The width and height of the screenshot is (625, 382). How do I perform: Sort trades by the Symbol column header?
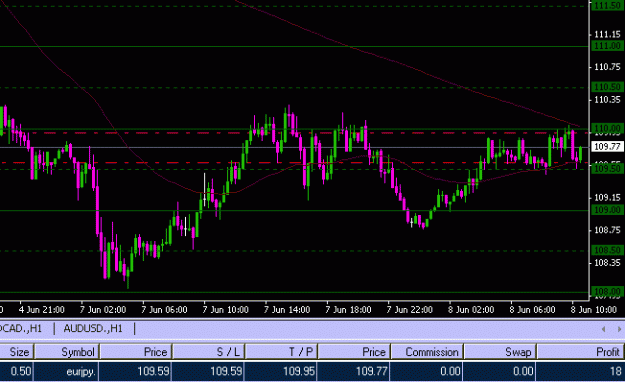[x=67, y=352]
